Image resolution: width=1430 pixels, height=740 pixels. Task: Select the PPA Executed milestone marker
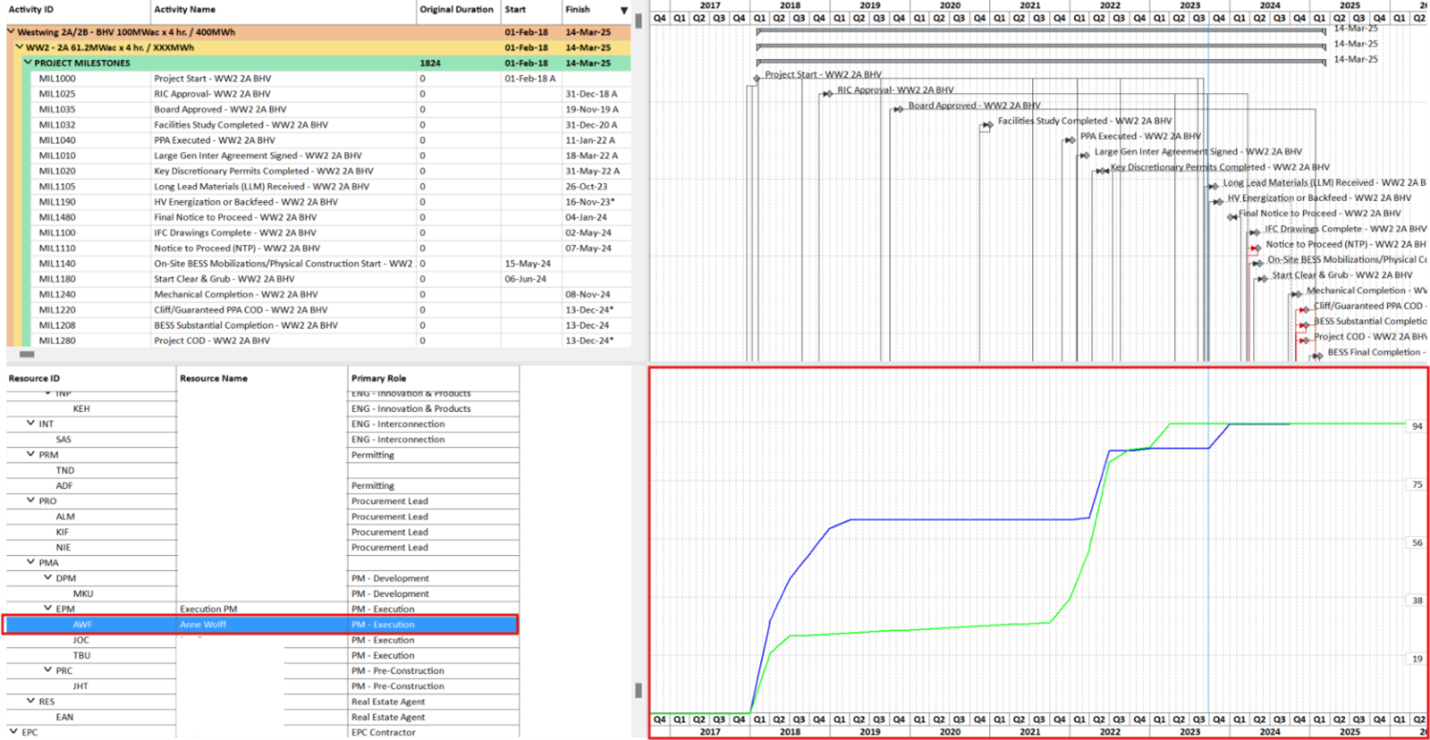click(1071, 140)
